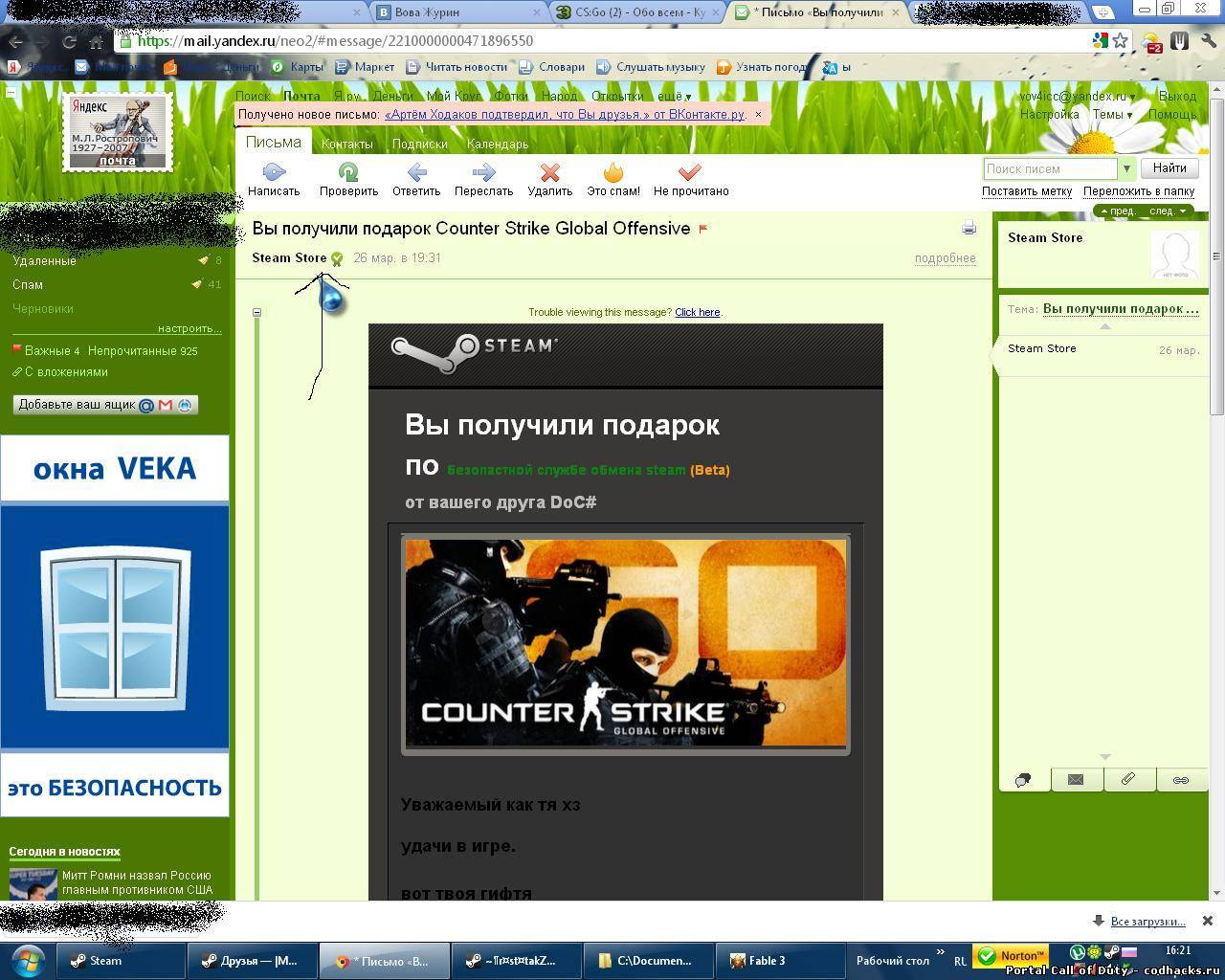
Task: Switch to the CS:Go browser tab
Action: (638, 11)
